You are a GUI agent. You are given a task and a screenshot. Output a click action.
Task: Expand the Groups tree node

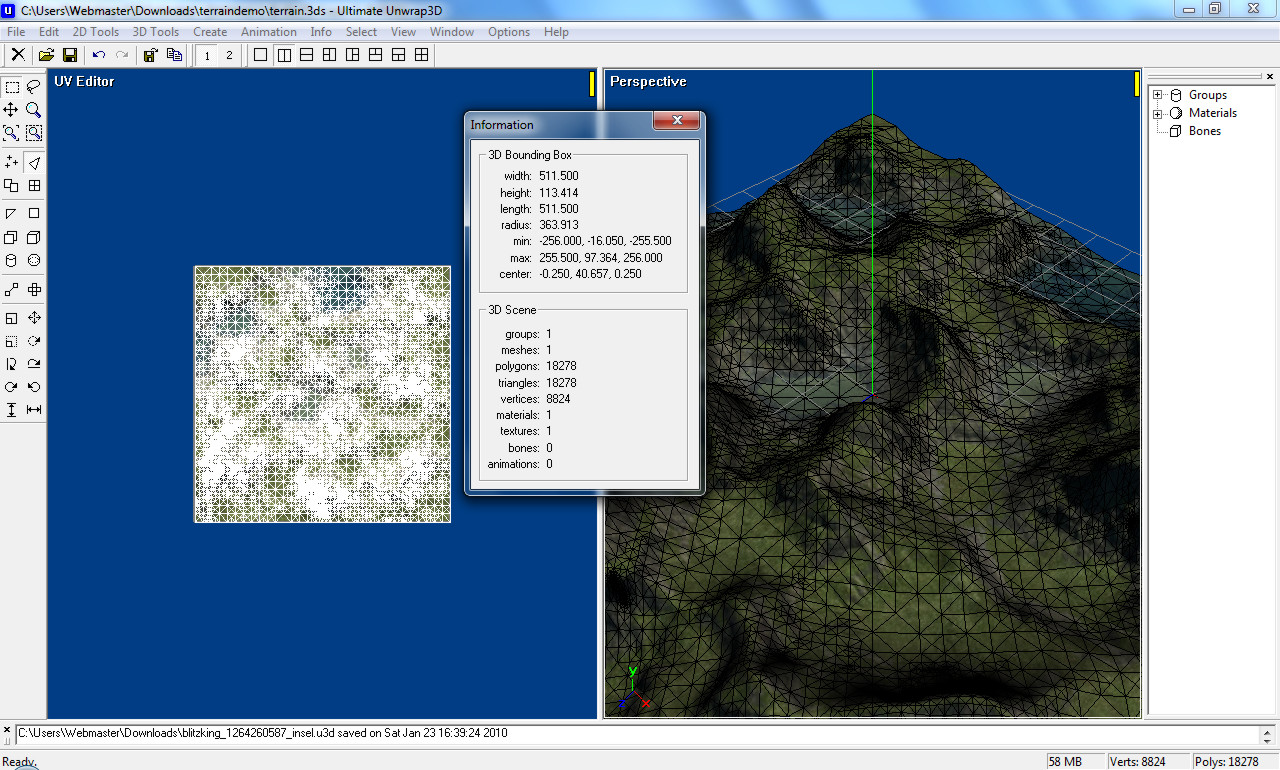(x=1158, y=95)
